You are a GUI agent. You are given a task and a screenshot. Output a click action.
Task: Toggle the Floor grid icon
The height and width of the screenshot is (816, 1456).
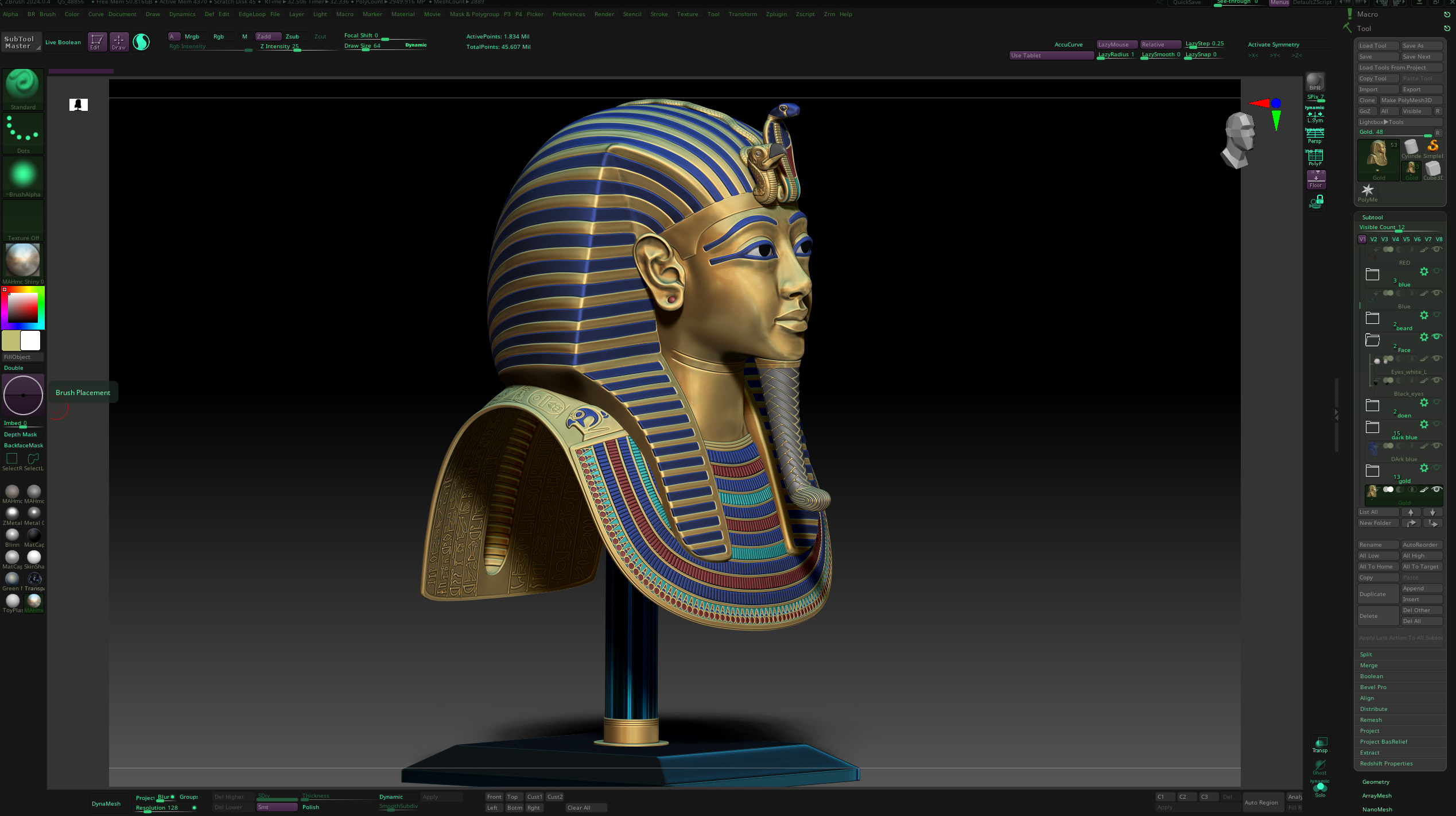[1315, 179]
